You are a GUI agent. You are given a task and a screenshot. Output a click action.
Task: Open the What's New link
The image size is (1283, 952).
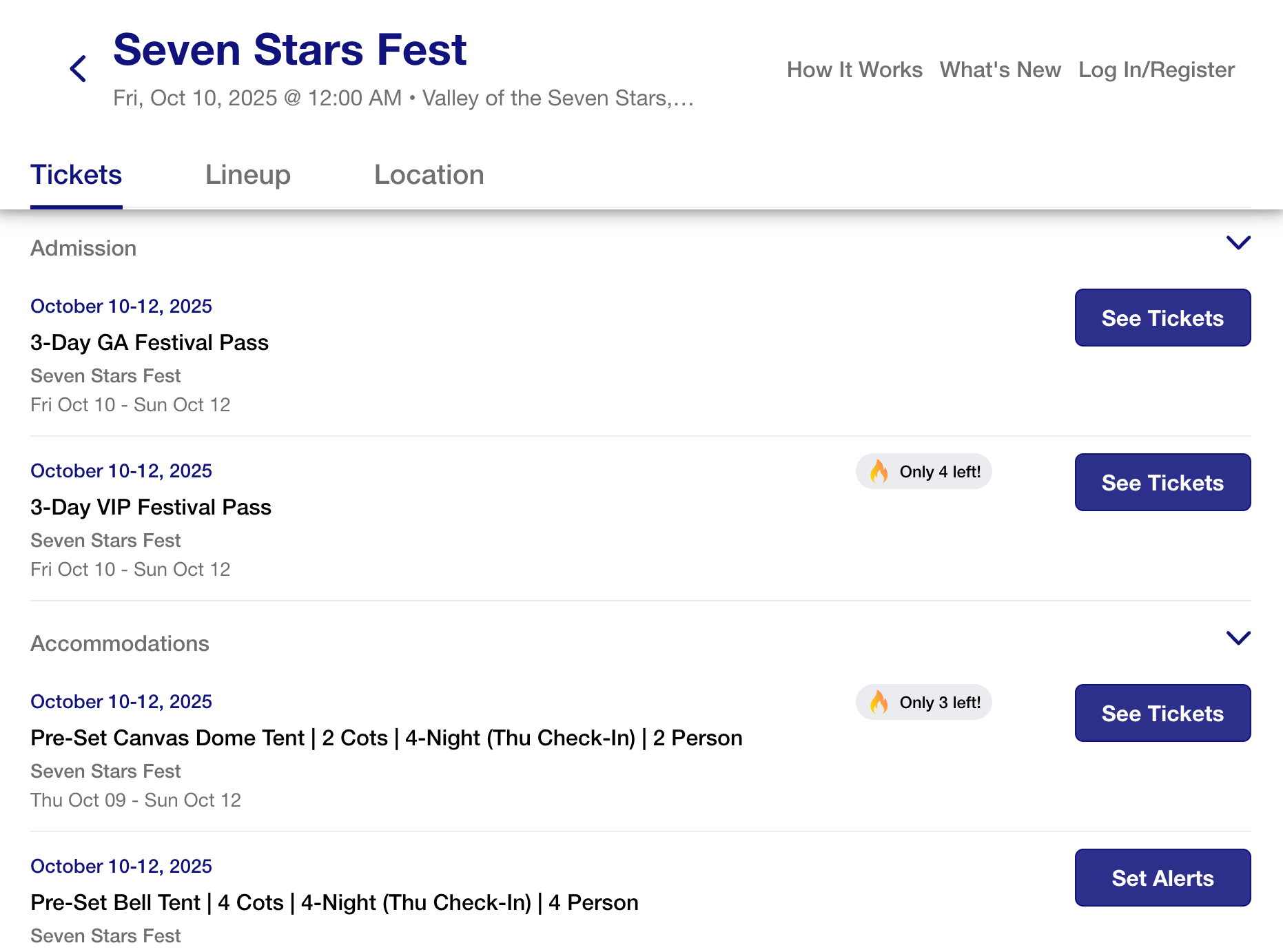(x=1000, y=70)
